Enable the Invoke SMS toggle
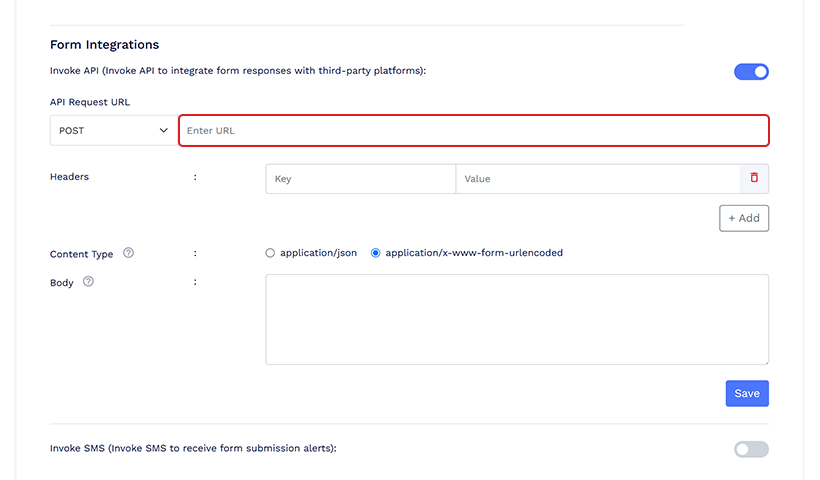Viewport: 820px width, 480px height. pyautogui.click(x=751, y=449)
